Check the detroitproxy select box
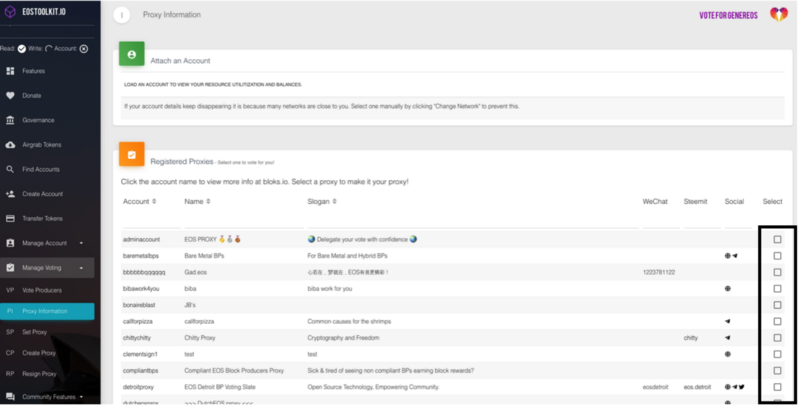Viewport: 800px width, 406px height. coord(777,386)
